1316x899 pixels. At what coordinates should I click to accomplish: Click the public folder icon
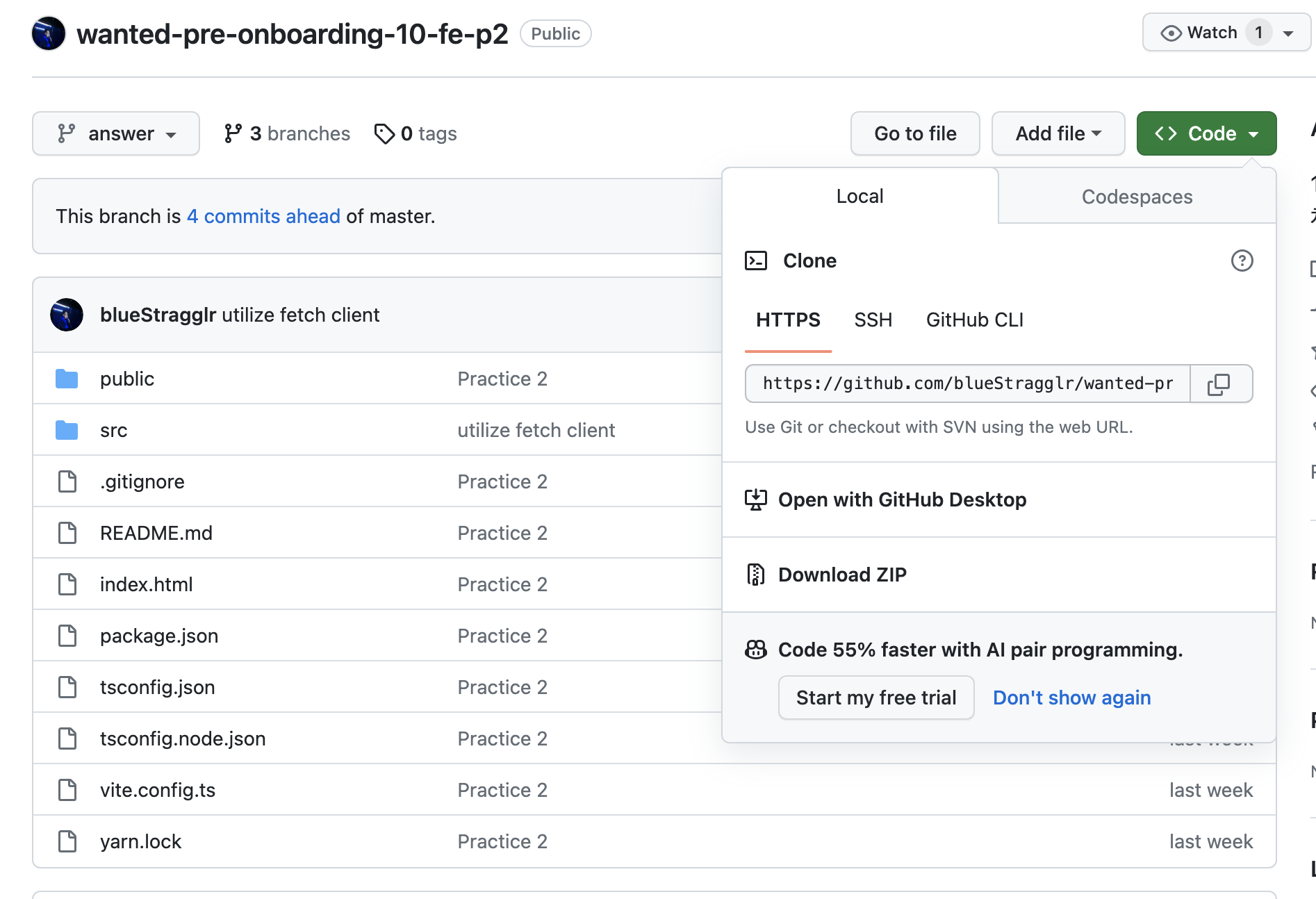(67, 379)
